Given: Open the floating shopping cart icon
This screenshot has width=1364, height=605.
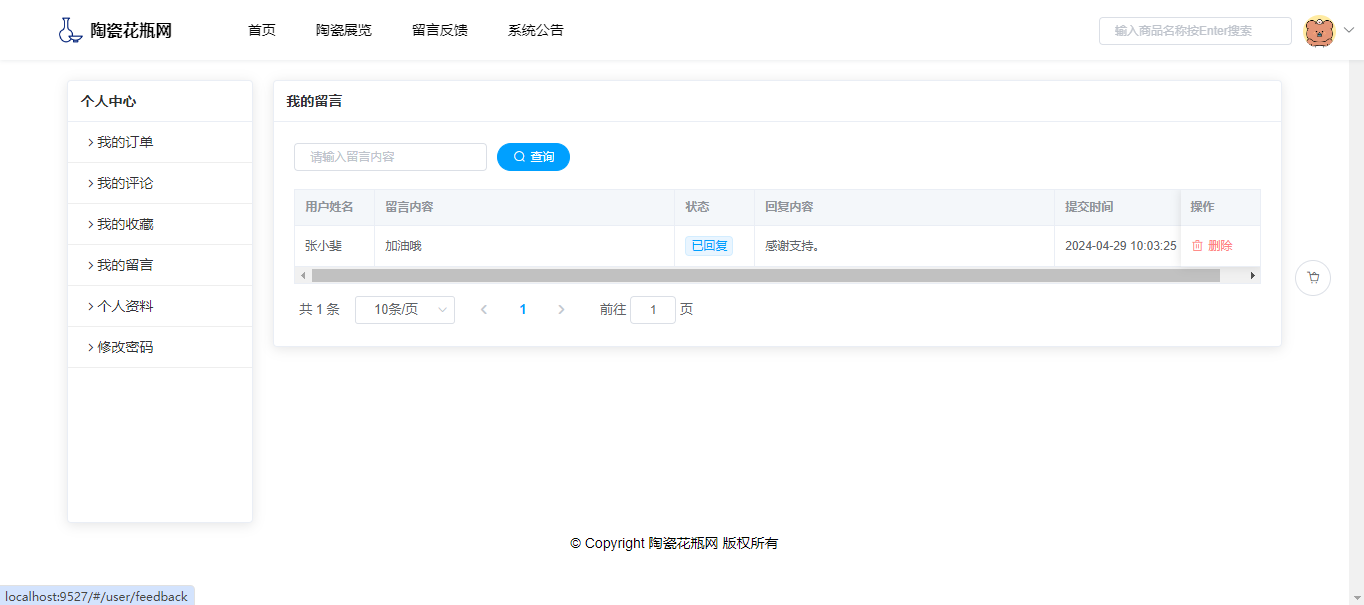Looking at the screenshot, I should [x=1313, y=278].
